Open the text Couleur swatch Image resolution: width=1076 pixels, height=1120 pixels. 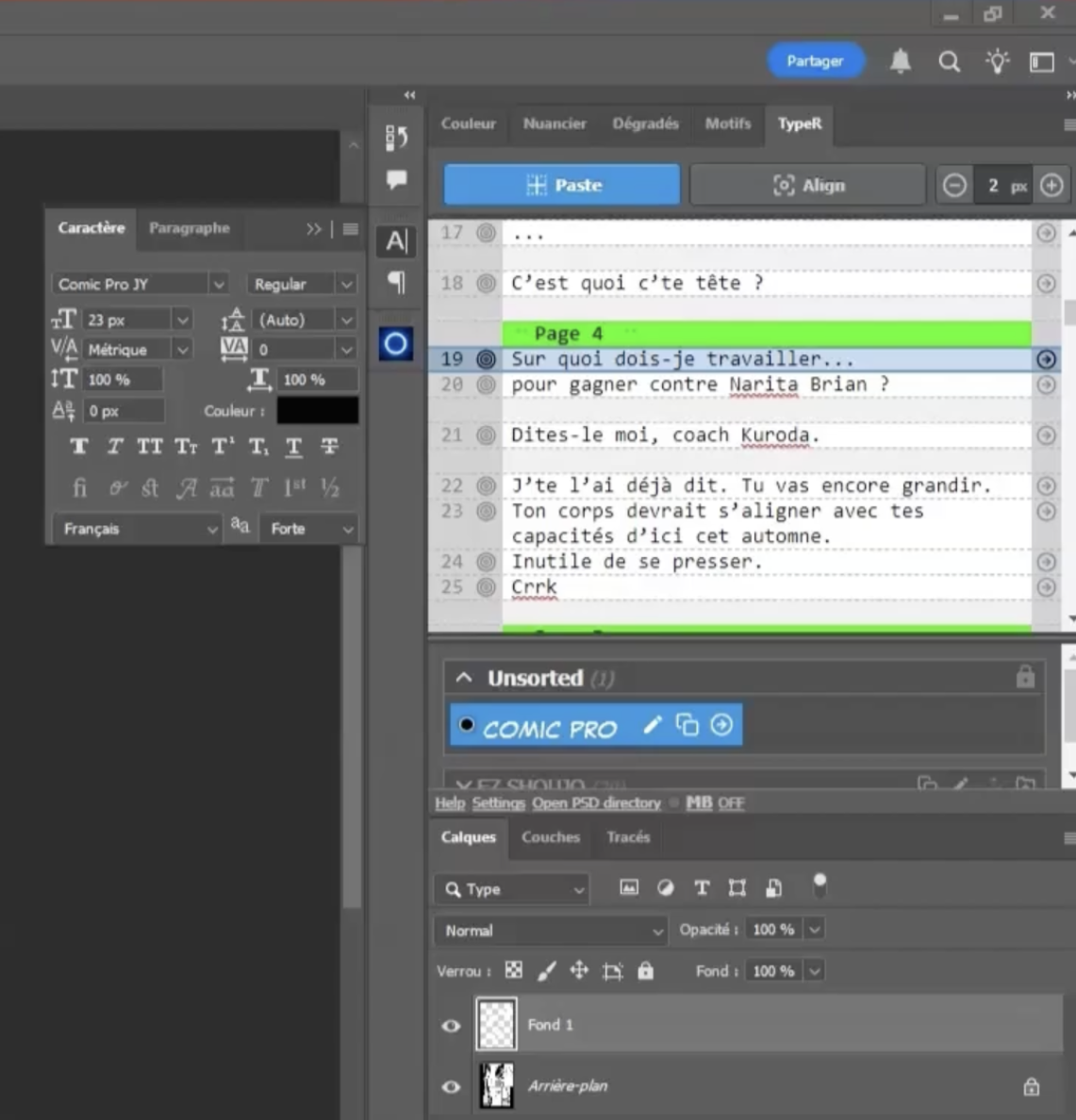coord(317,411)
